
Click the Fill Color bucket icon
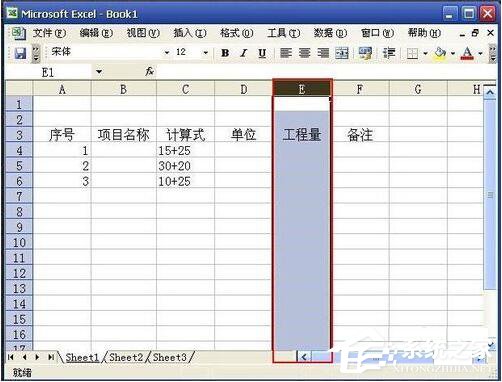440,53
